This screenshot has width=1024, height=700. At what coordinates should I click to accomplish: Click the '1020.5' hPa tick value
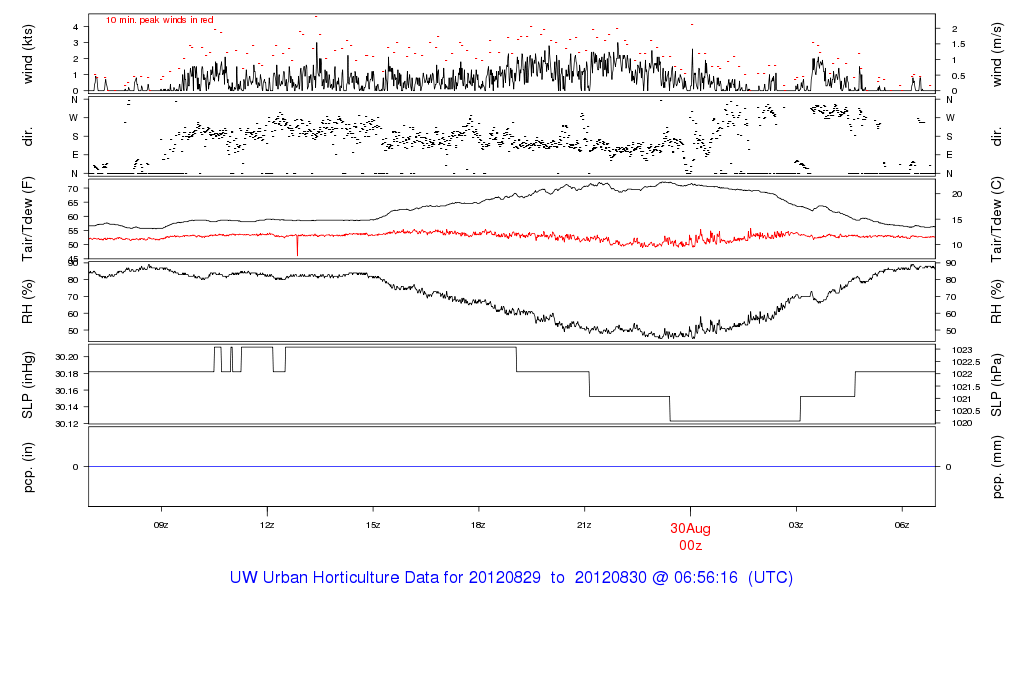966,411
